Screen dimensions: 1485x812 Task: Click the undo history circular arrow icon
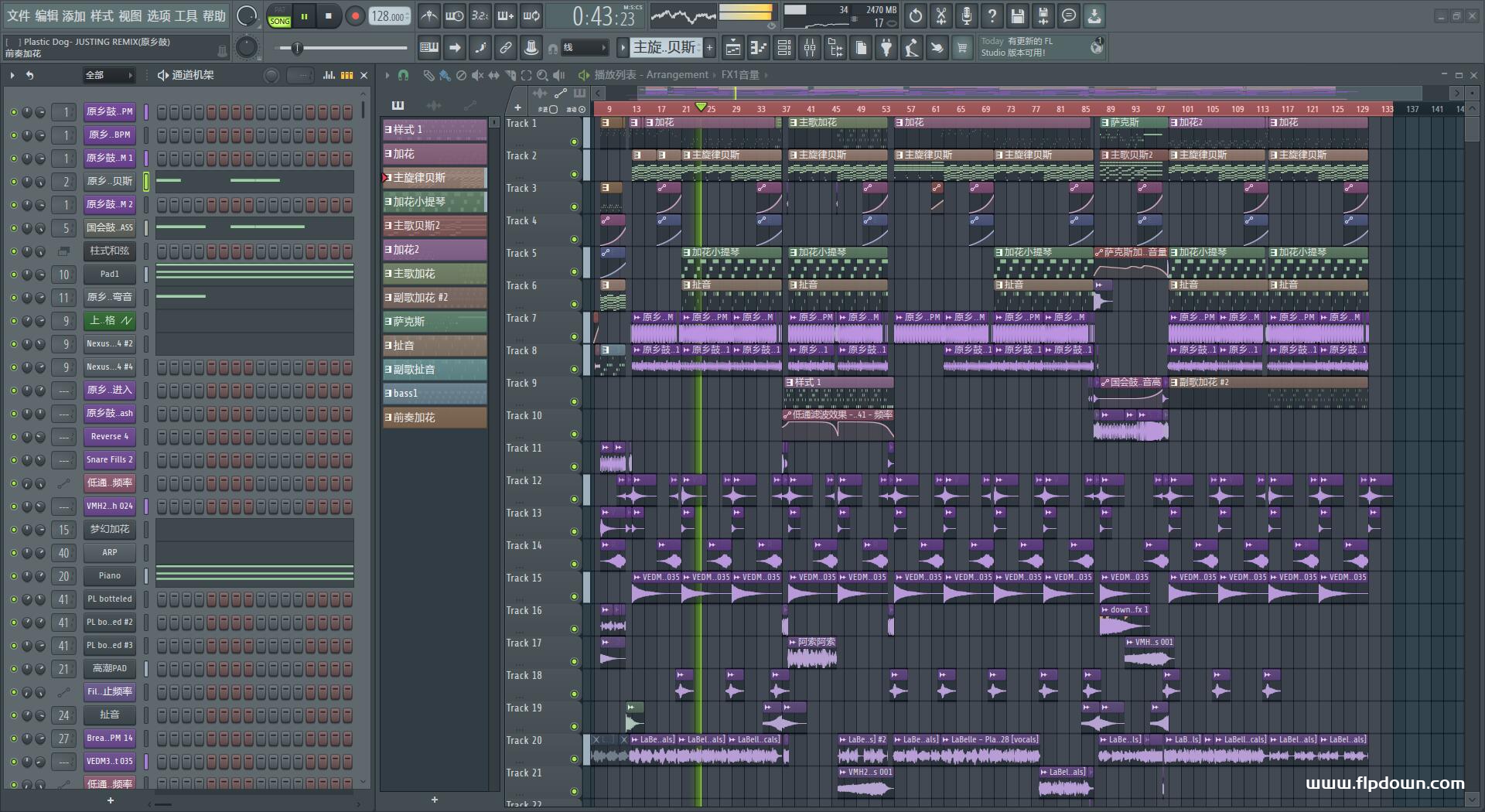click(916, 15)
